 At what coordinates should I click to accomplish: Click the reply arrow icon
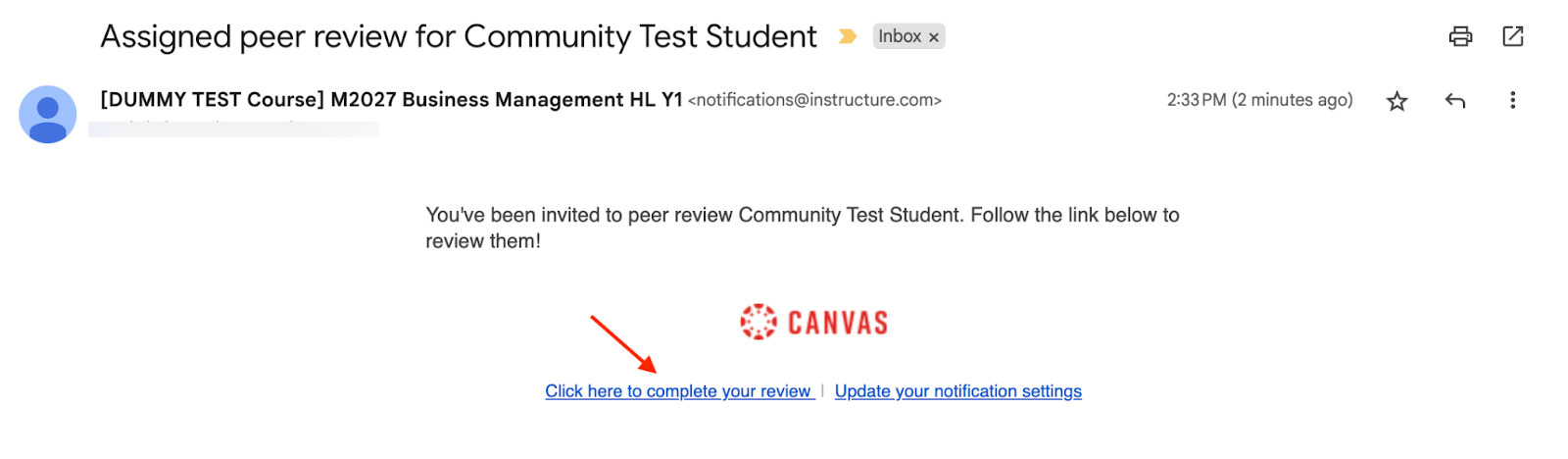1454,100
